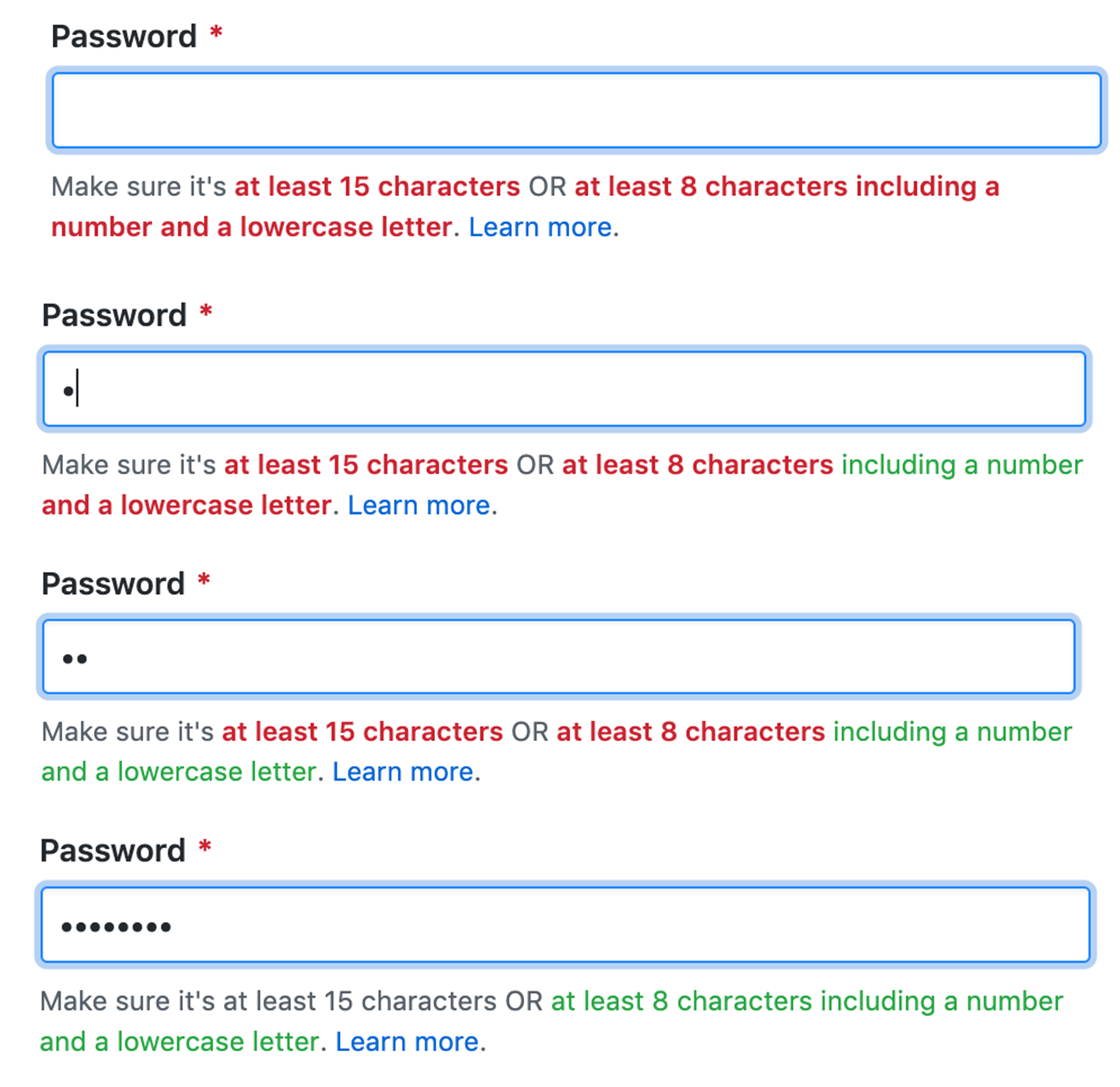Click the Password label above one-dot field
The width and height of the screenshot is (1120, 1087).
114,315
